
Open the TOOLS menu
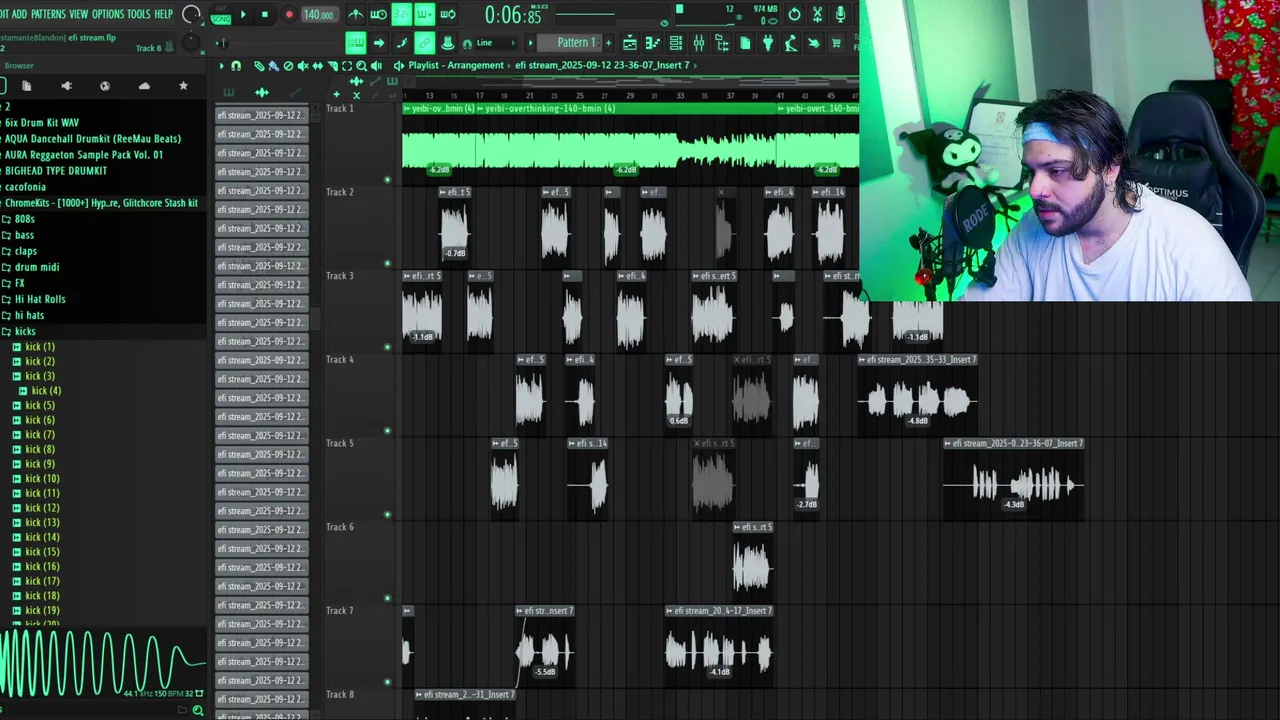tap(139, 14)
